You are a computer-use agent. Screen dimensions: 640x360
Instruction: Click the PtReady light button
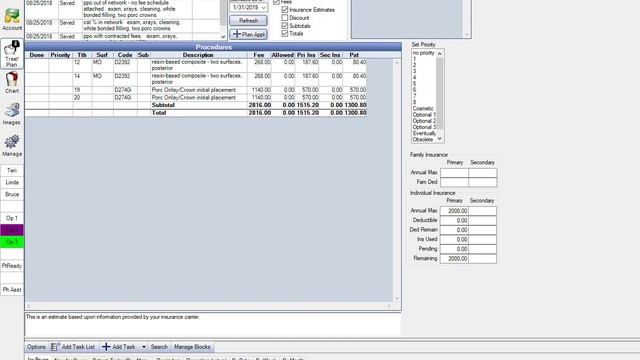[12, 266]
